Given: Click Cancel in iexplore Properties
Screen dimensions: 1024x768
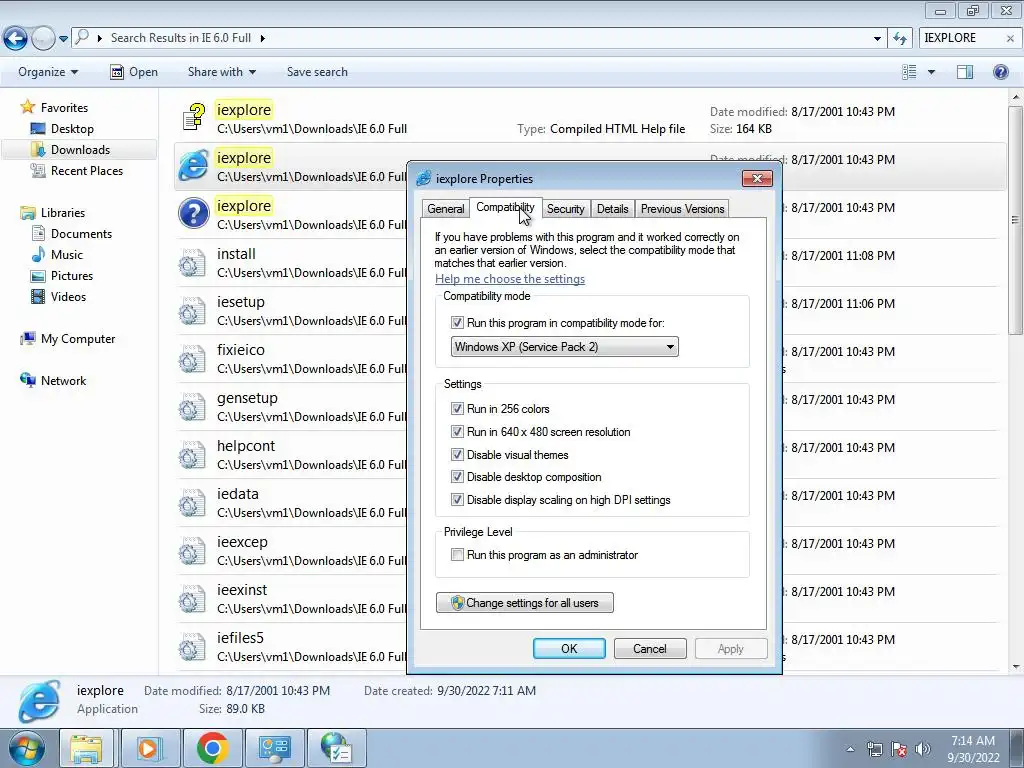Looking at the screenshot, I should [x=650, y=648].
